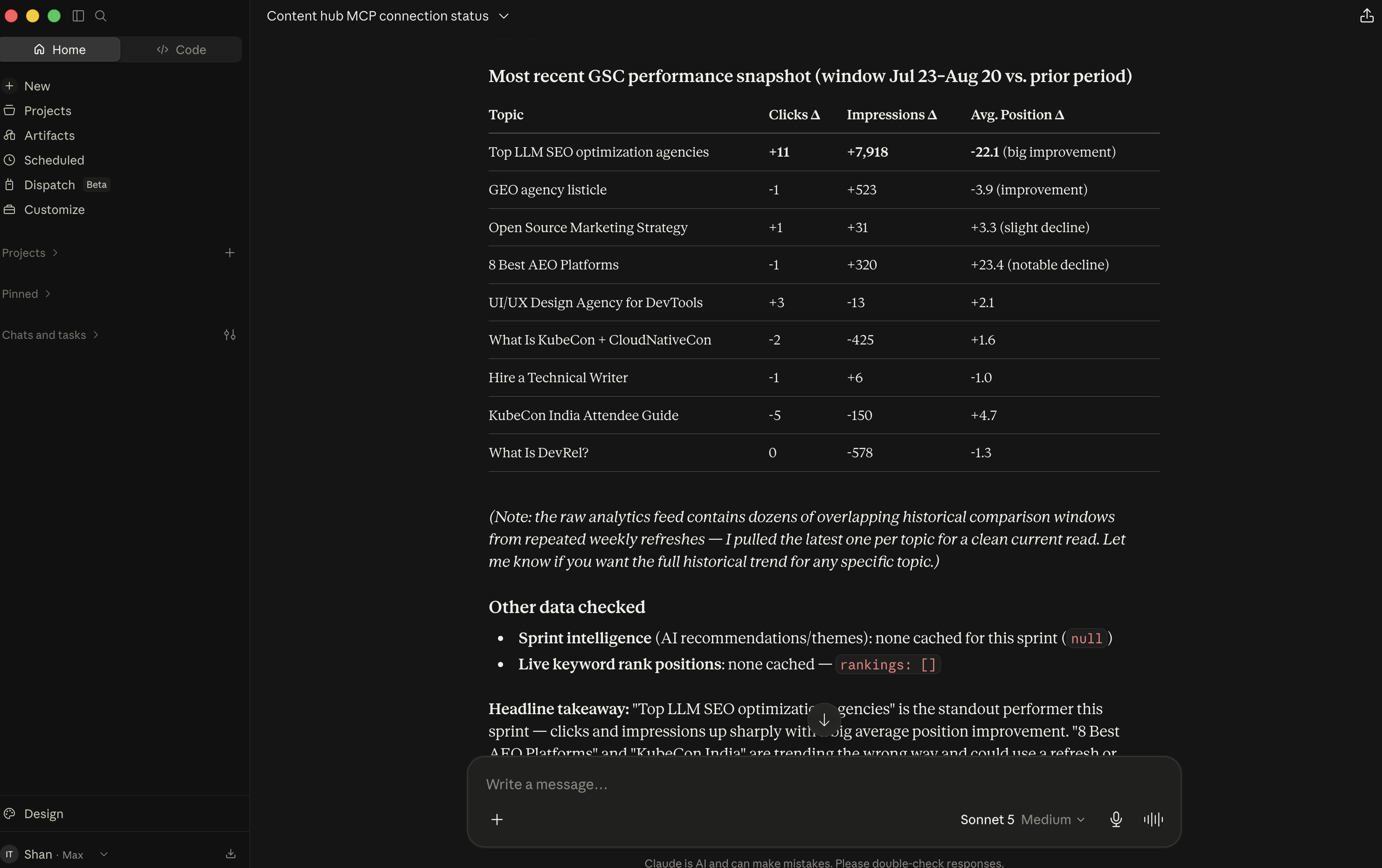Viewport: 1382px width, 868px height.
Task: Click the Customize toolbox icon
Action: point(9,209)
